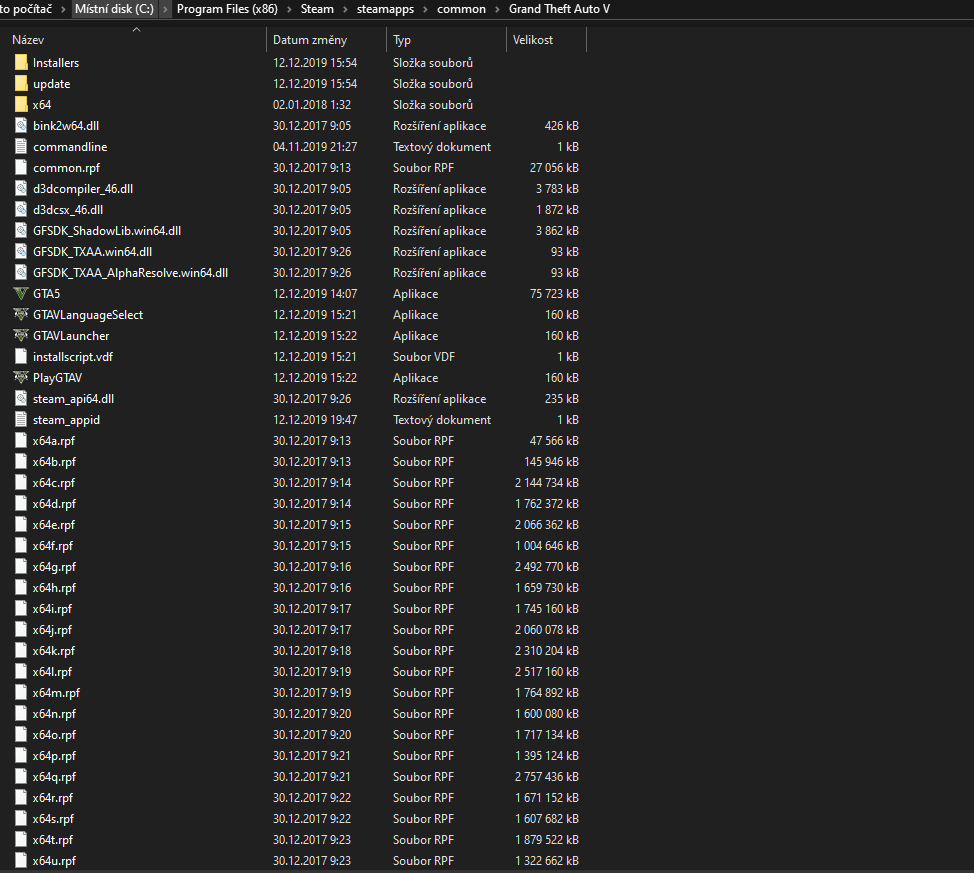The height and width of the screenshot is (873, 974).
Task: Click the bink2w64.dll file icon
Action: 21,126
